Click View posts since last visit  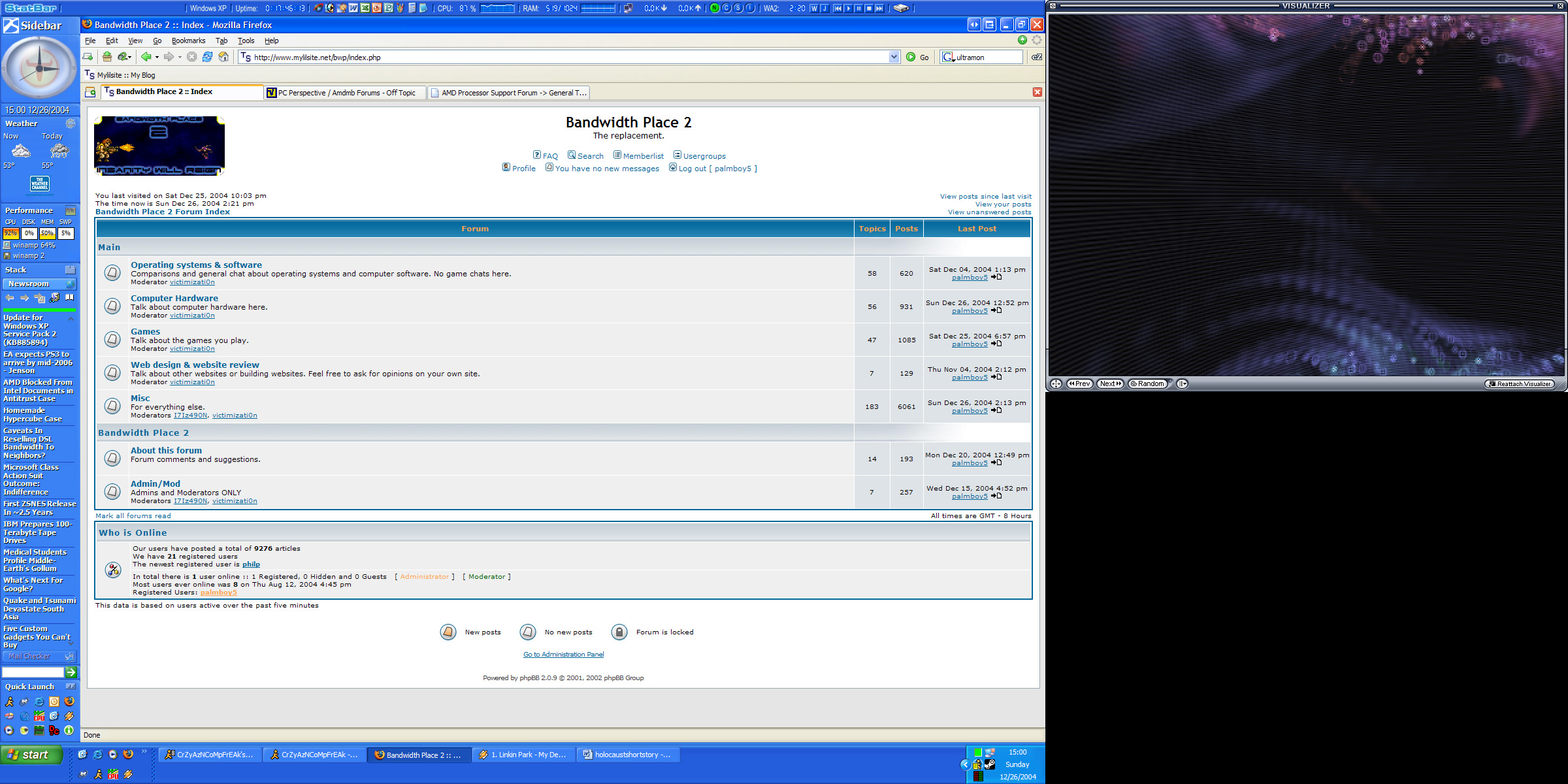click(x=985, y=196)
